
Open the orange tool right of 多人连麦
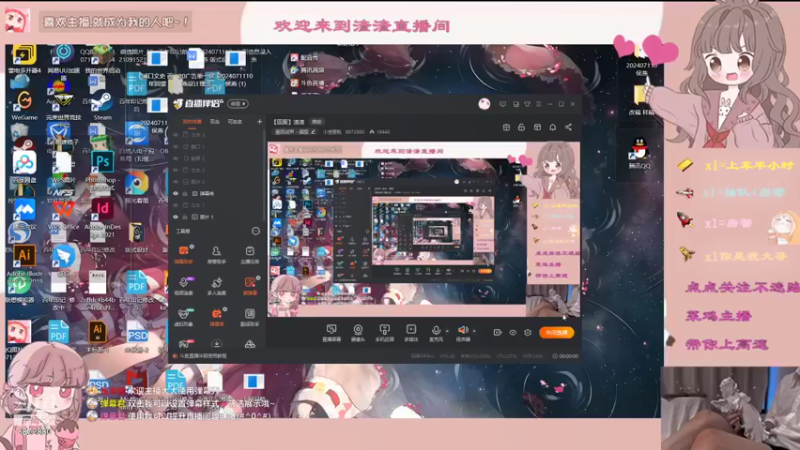pos(249,286)
